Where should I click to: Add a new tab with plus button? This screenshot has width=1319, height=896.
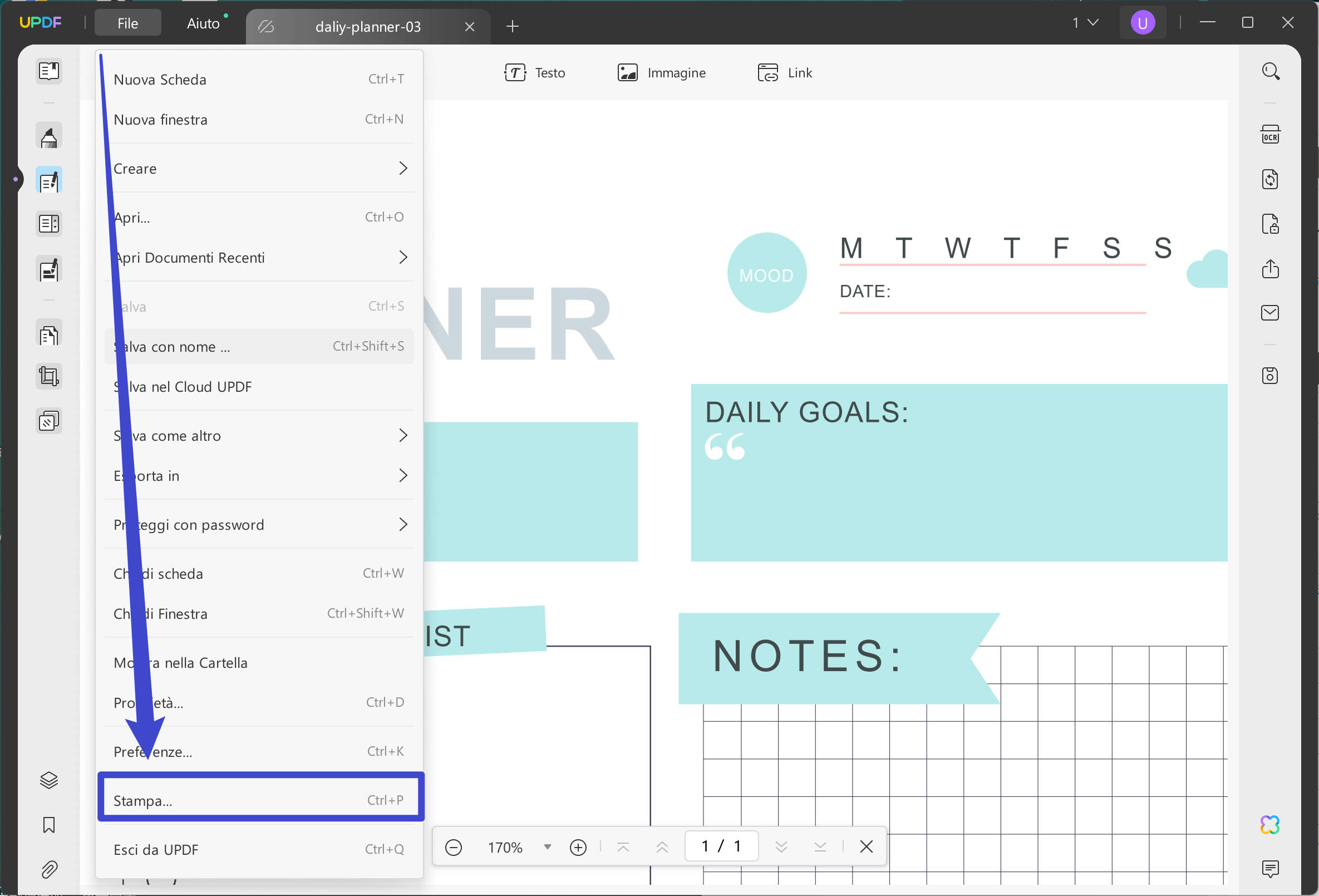coord(512,26)
